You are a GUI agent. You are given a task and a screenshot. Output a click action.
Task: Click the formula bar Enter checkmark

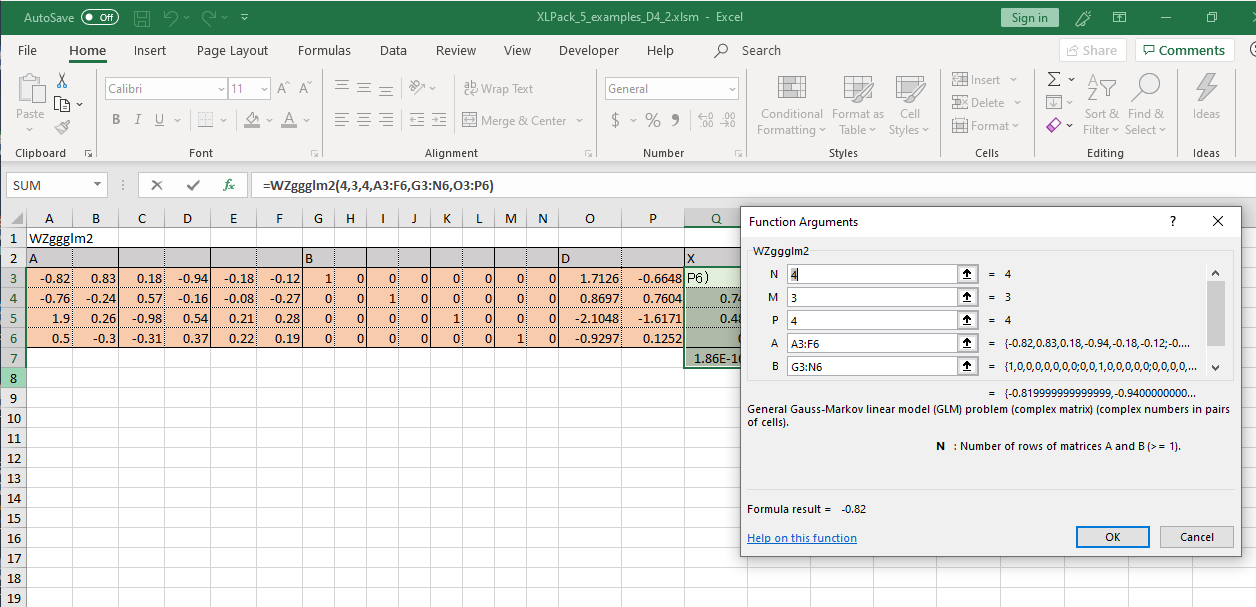193,185
